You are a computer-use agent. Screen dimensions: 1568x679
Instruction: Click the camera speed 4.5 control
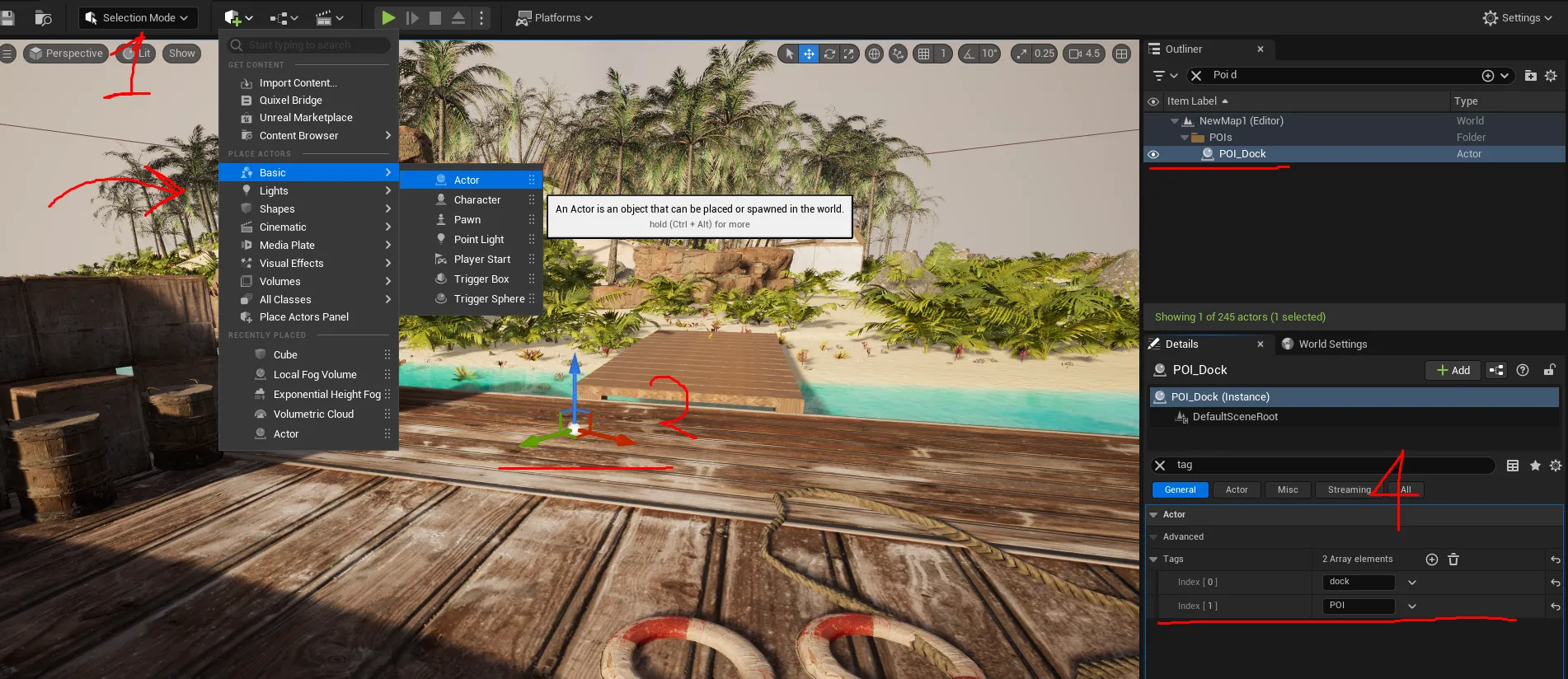click(x=1084, y=54)
